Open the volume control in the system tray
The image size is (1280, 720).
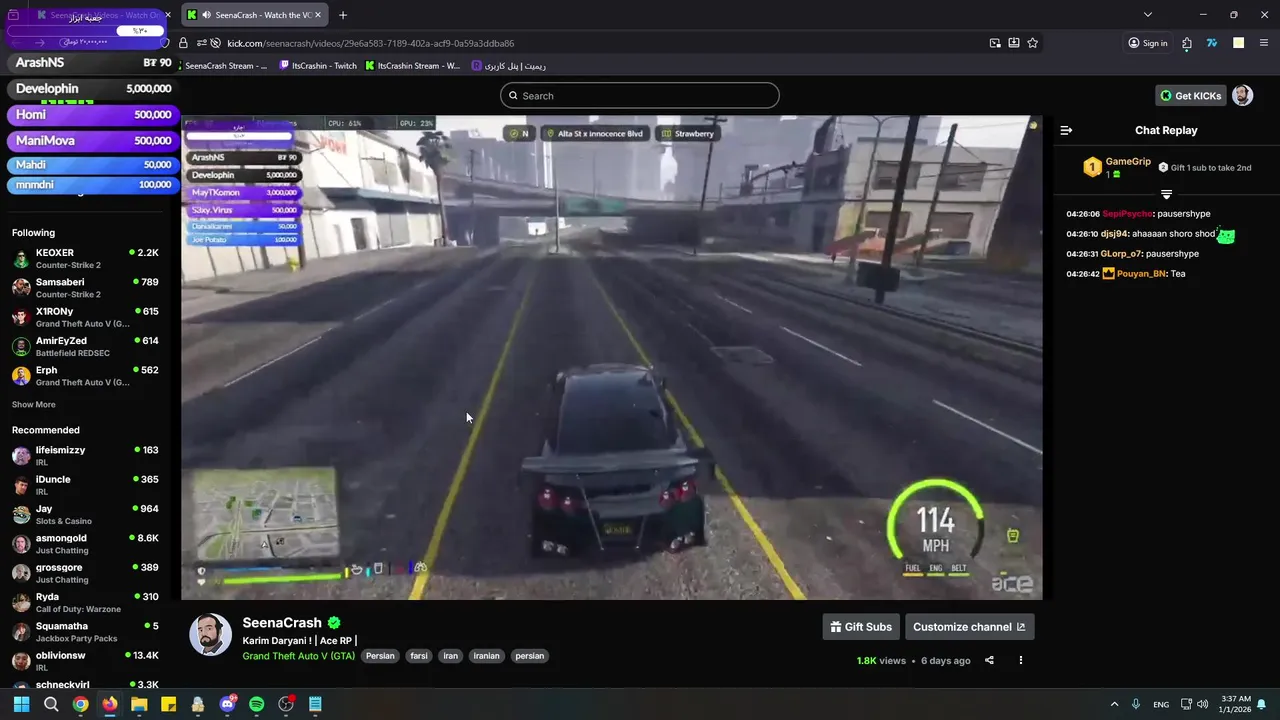pos(1202,704)
